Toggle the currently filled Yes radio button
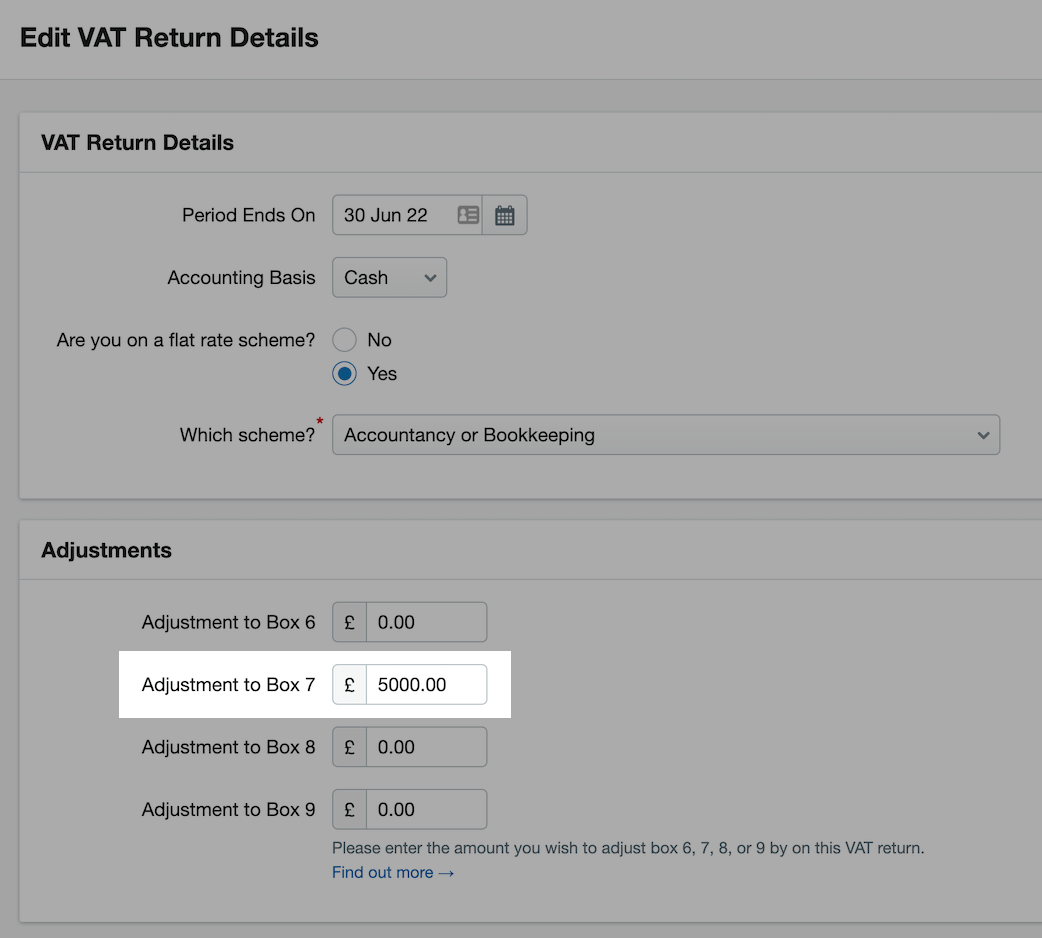The height and width of the screenshot is (938, 1042). (344, 373)
